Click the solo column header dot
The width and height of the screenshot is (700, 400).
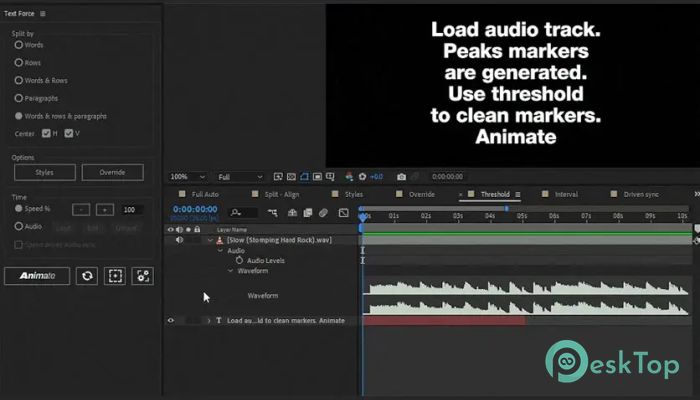(188, 229)
